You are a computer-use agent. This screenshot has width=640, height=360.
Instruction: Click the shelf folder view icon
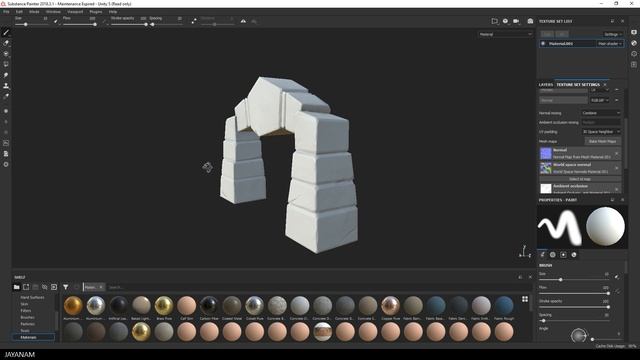(16, 287)
